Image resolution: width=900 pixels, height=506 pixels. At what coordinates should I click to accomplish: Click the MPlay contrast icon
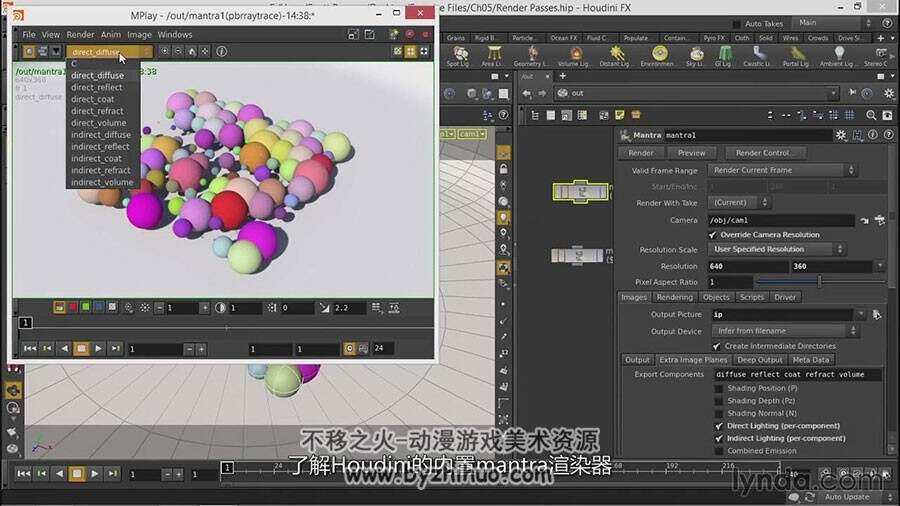[x=220, y=308]
